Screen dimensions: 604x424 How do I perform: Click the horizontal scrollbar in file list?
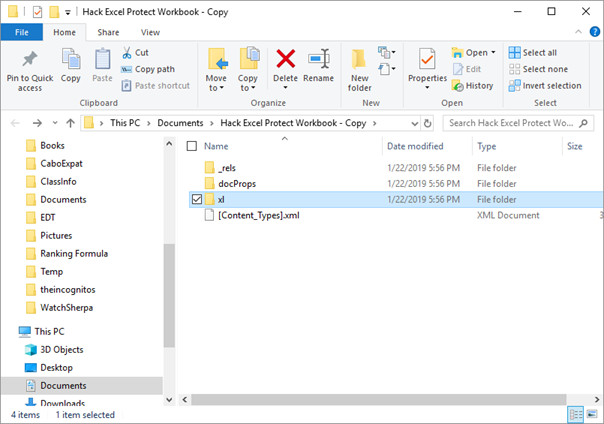click(x=379, y=399)
